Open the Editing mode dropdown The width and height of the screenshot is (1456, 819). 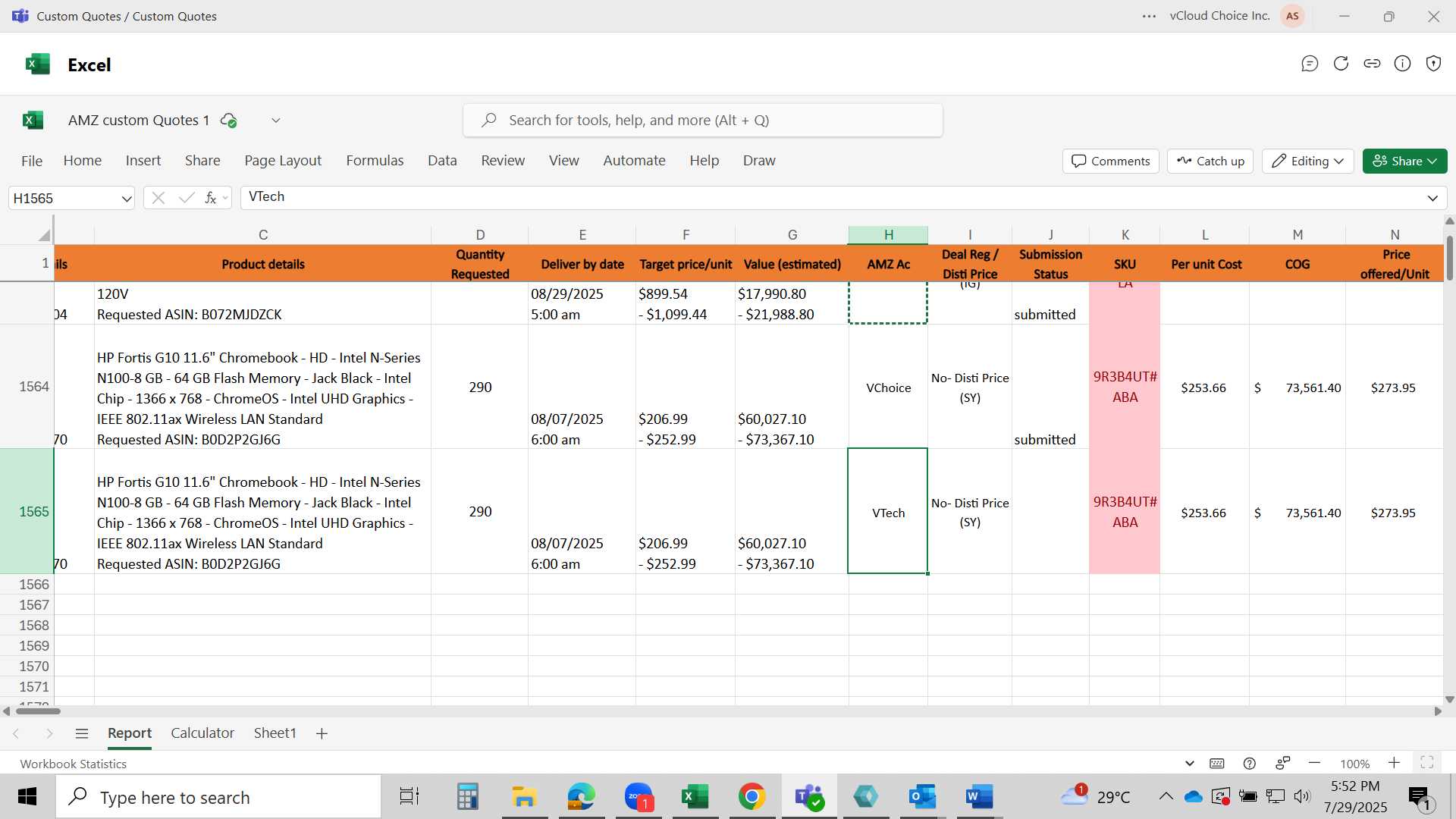click(x=1308, y=161)
